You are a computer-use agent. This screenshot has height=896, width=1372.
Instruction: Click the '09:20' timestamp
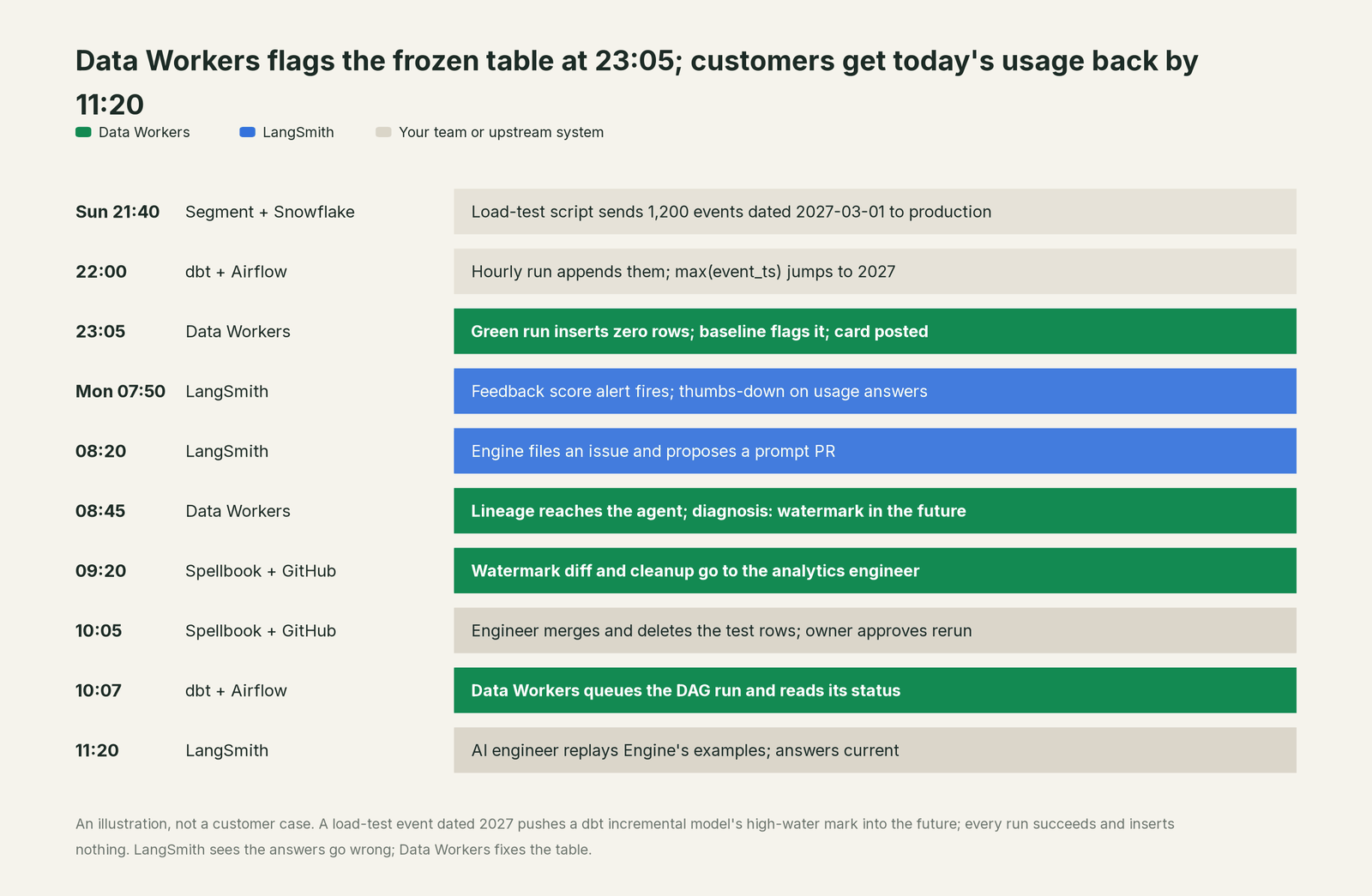click(100, 571)
